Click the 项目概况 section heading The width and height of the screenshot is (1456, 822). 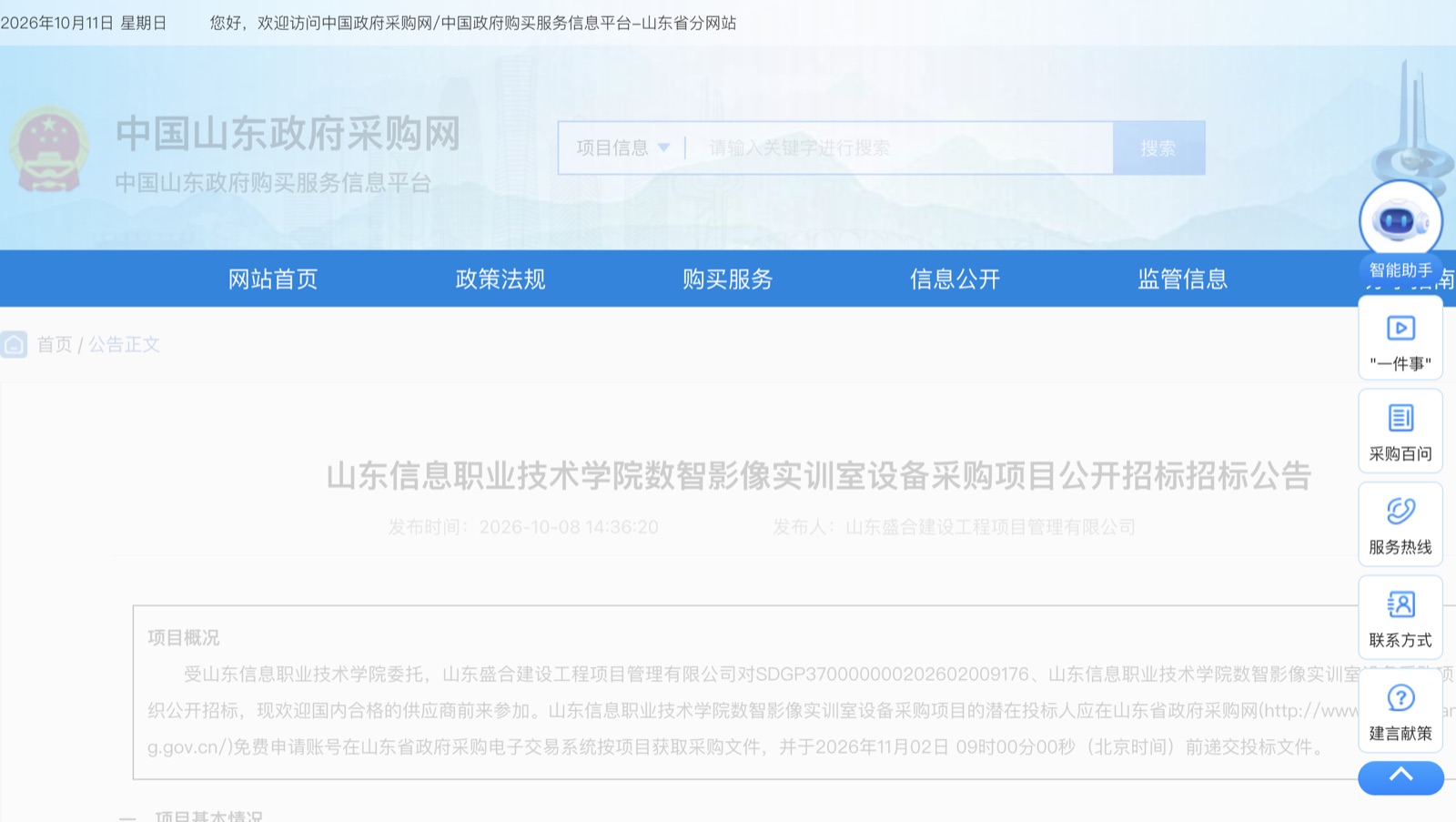pos(184,637)
